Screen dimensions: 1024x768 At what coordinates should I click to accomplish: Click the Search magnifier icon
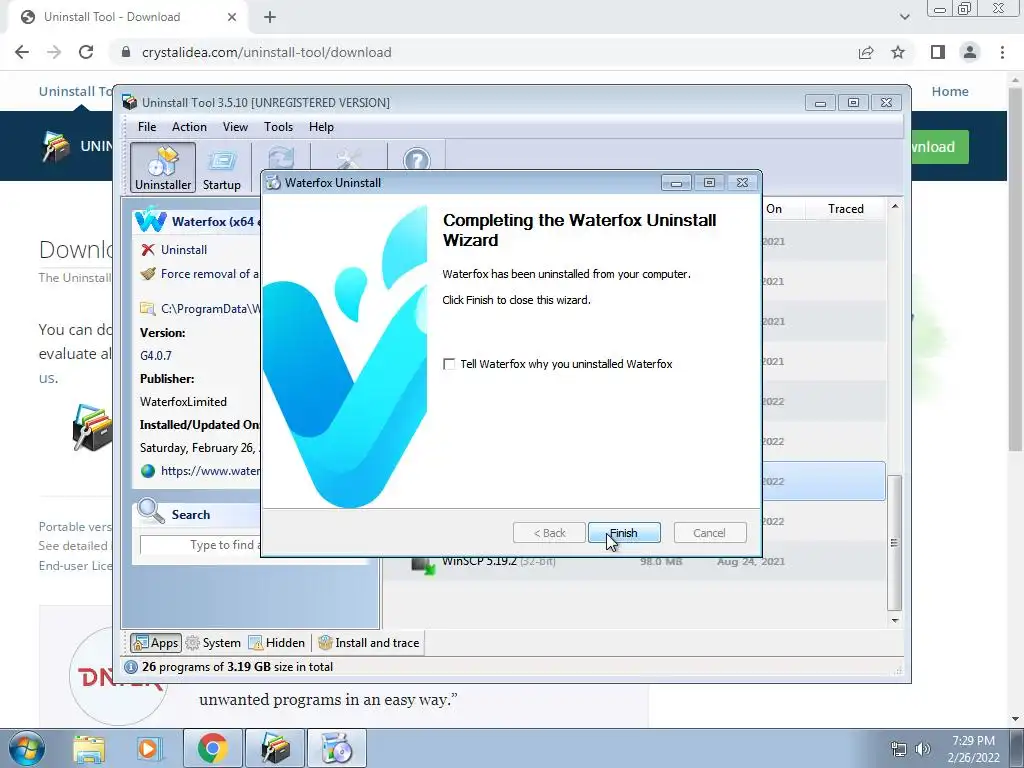(151, 511)
